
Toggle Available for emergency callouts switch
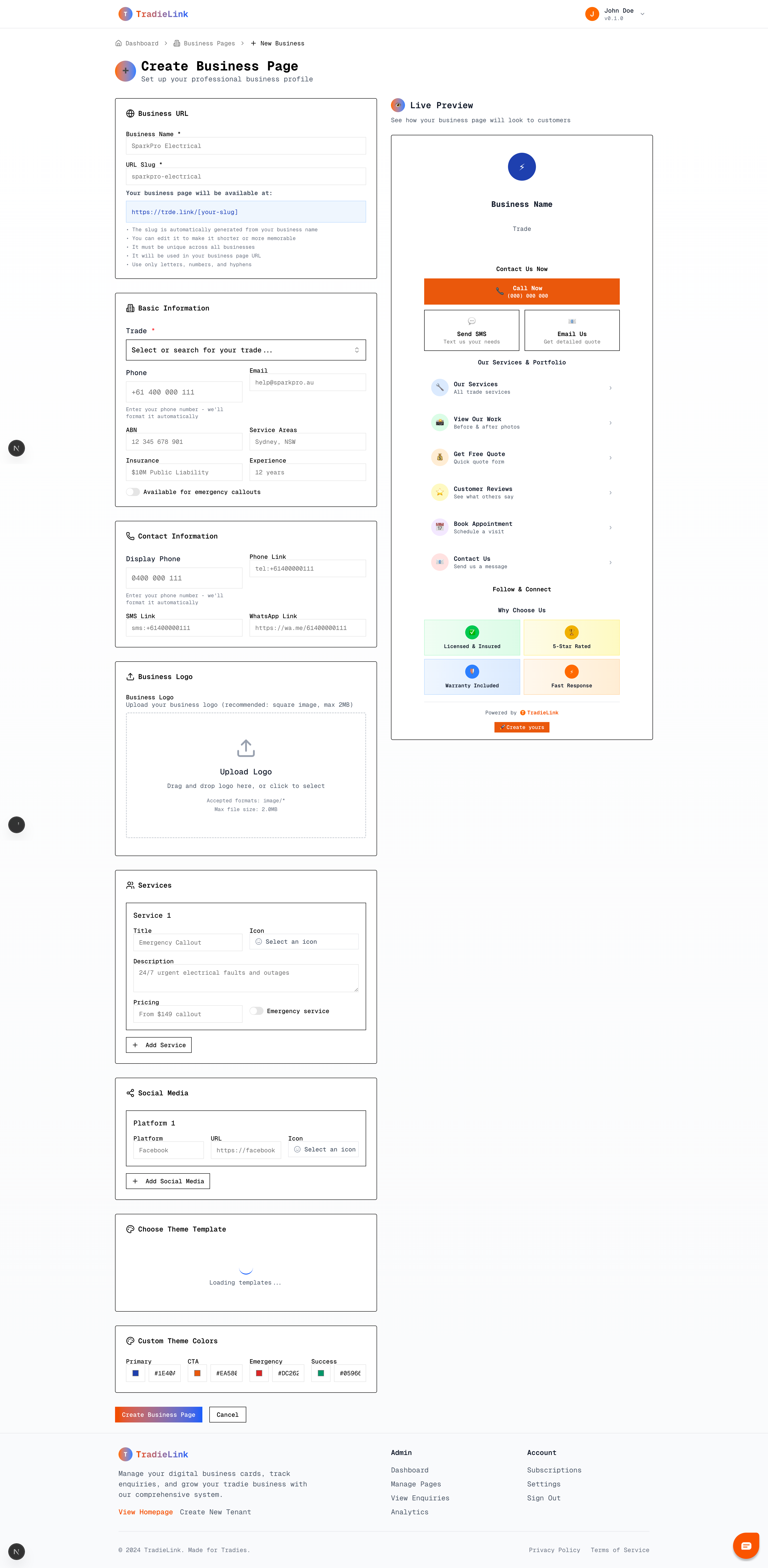pos(133,492)
